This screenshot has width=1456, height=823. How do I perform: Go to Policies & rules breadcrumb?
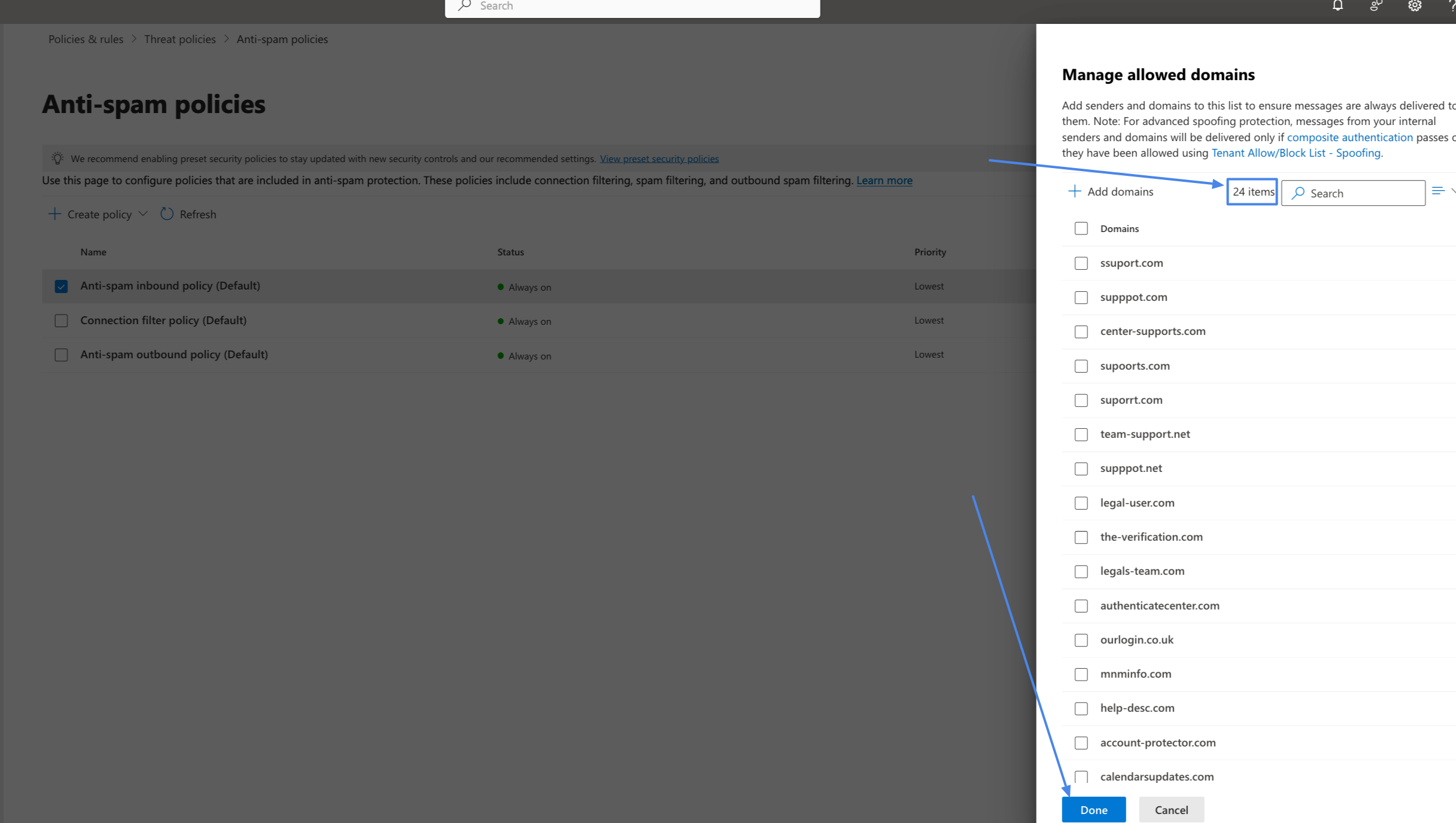pyautogui.click(x=85, y=39)
